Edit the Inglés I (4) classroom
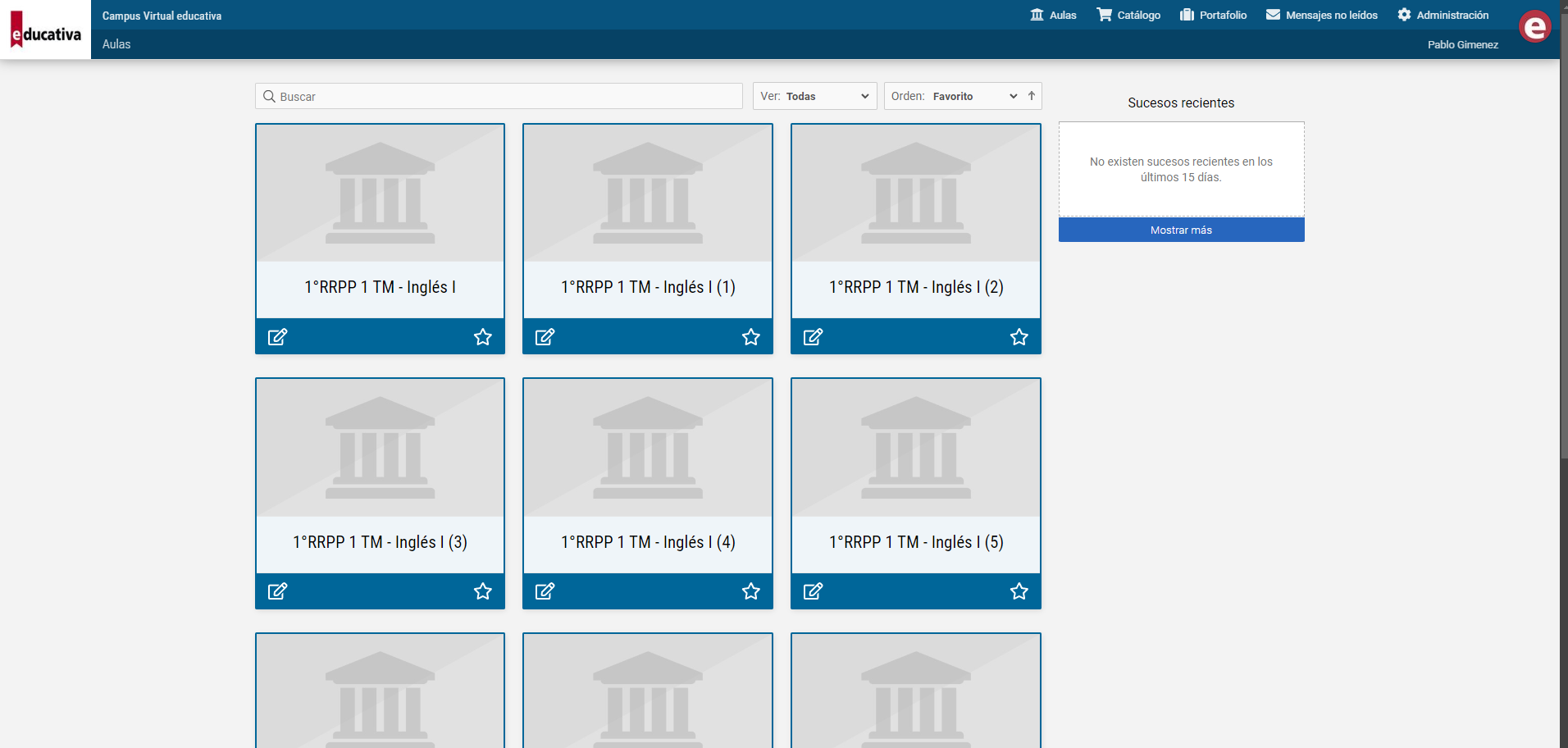 [x=545, y=591]
